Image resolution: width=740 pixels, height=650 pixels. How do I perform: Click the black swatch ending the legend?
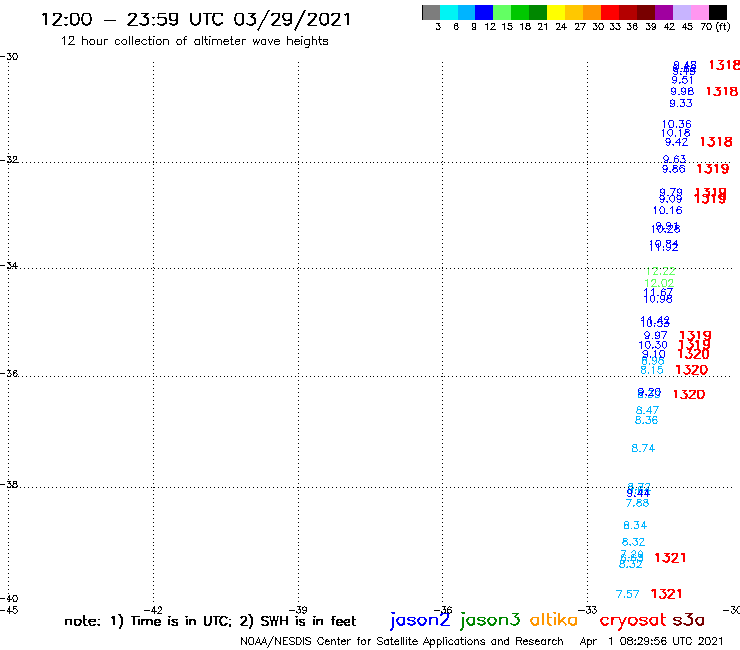pos(717,12)
